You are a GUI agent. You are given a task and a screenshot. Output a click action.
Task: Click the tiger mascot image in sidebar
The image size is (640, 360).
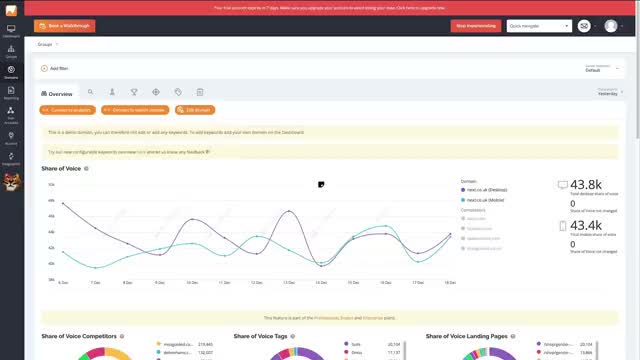11,182
